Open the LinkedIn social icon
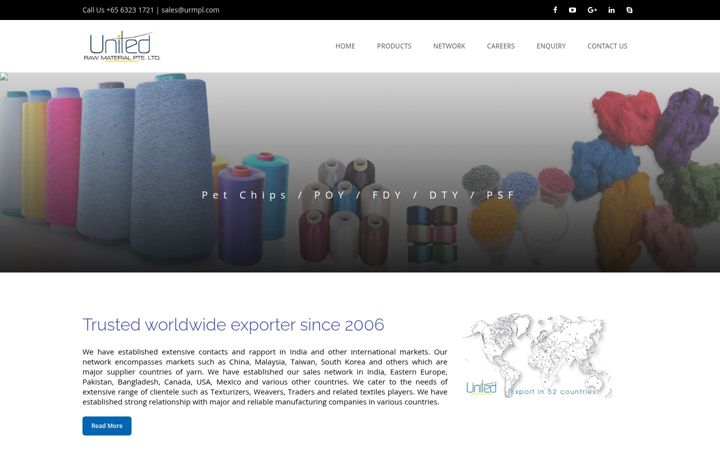 pyautogui.click(x=611, y=10)
